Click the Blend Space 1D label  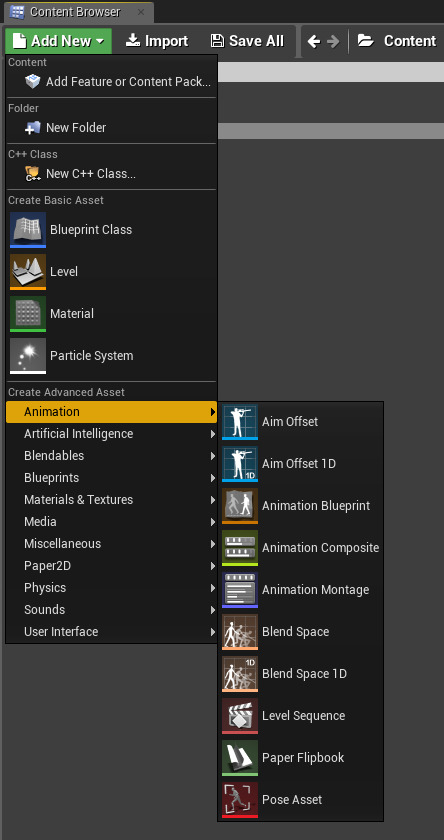click(x=304, y=673)
